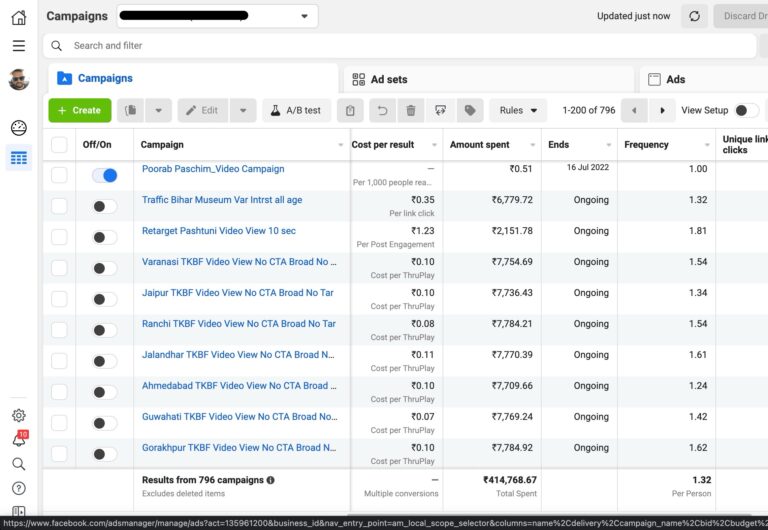Click the trash delete icon in toolbar
The height and width of the screenshot is (530, 768).
click(411, 111)
